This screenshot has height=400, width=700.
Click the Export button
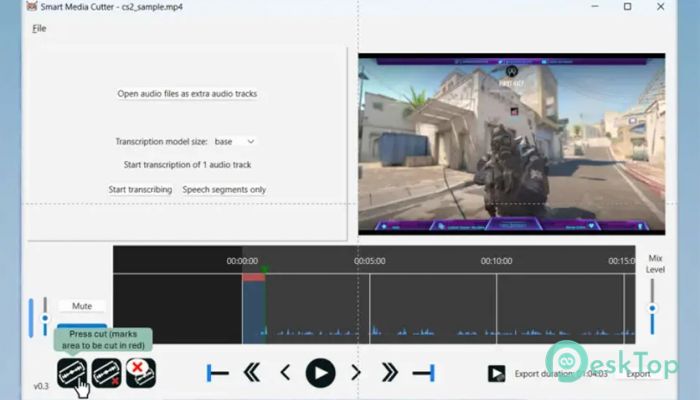click(638, 374)
